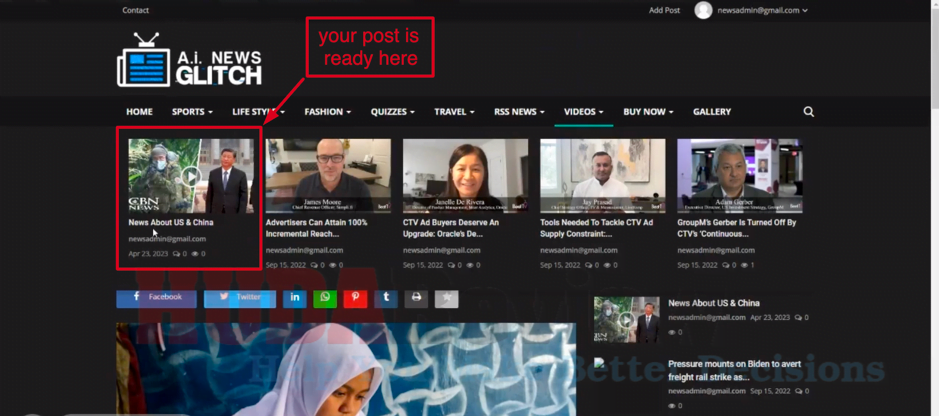The width and height of the screenshot is (939, 416).
Task: Open the SPORTS dropdown menu
Action: tap(192, 112)
